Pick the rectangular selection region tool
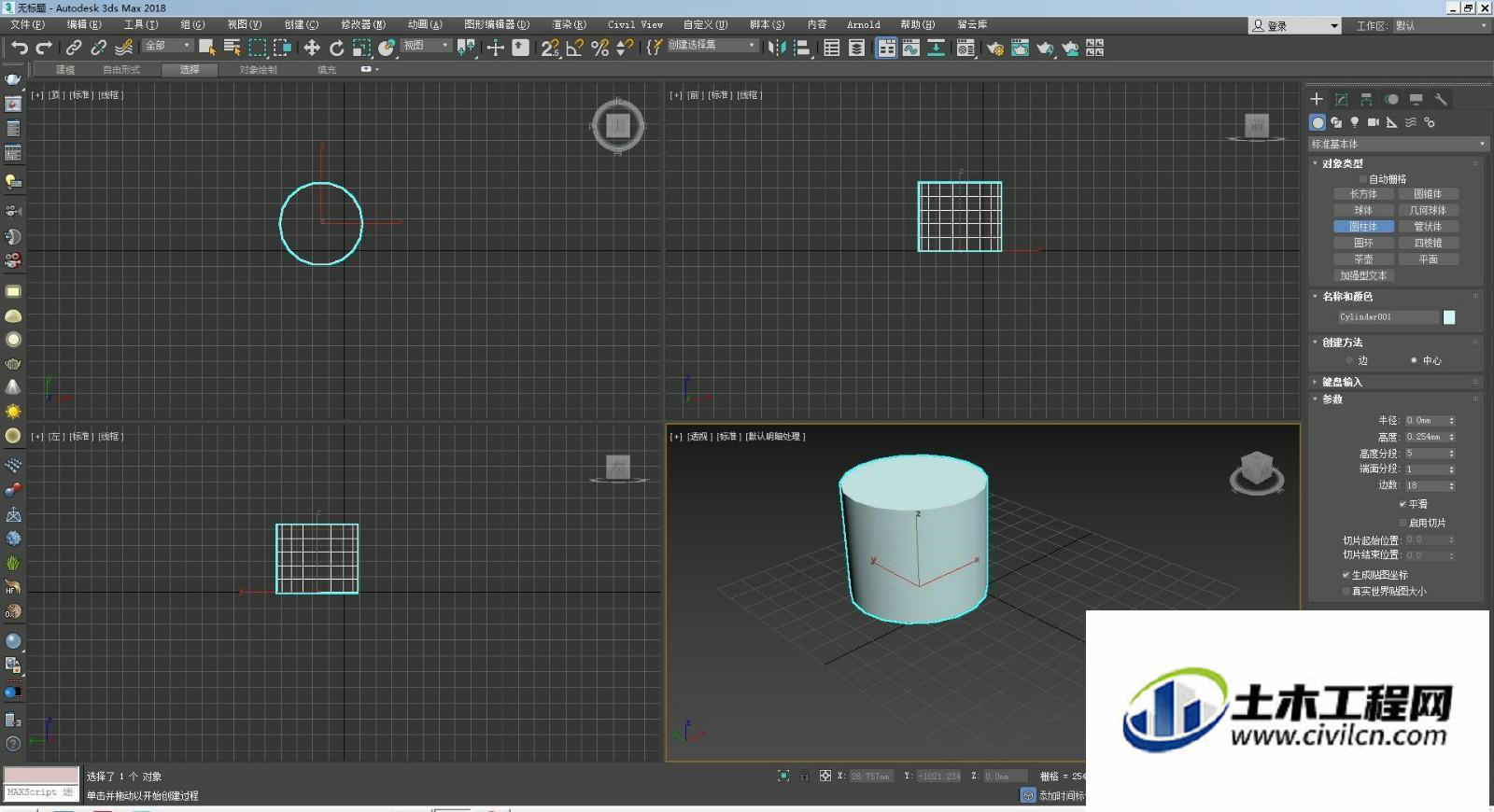Screen dimensions: 1494x812 coord(257,48)
